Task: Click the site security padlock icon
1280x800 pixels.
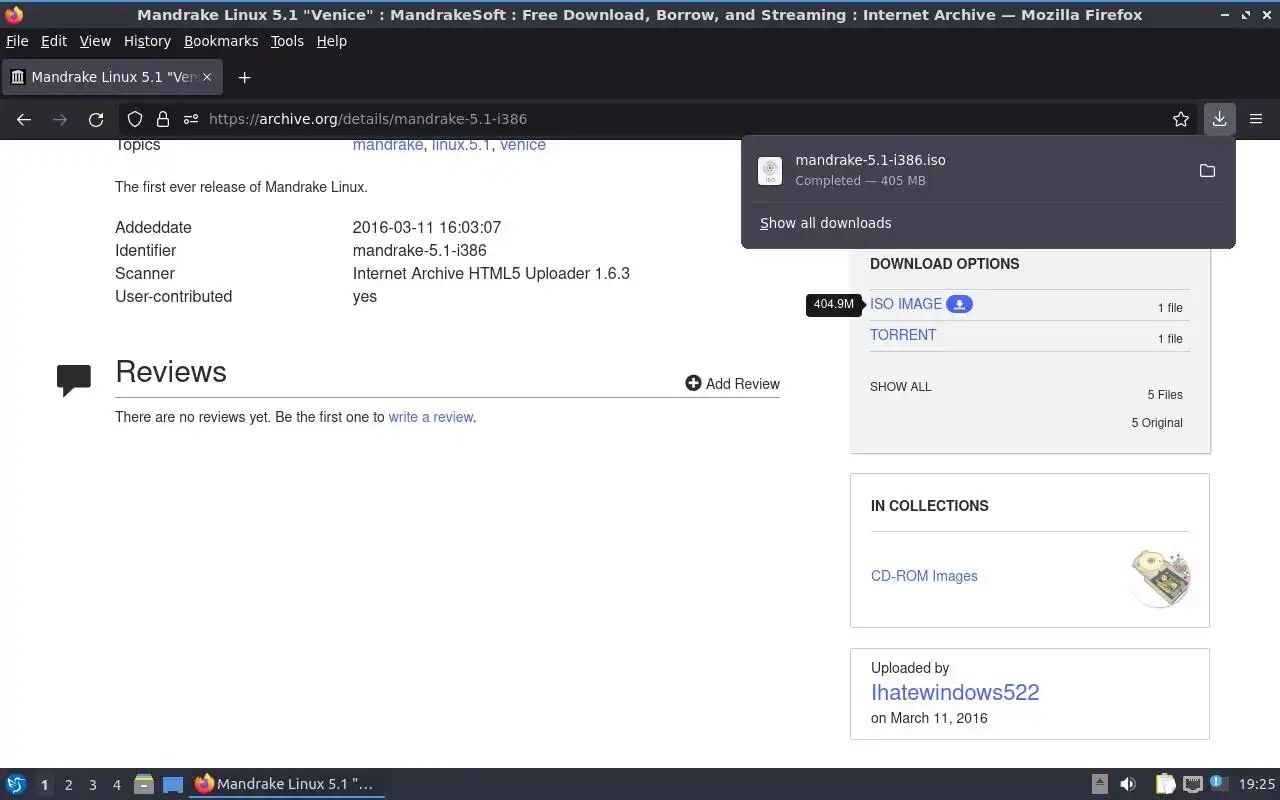Action: [162, 119]
